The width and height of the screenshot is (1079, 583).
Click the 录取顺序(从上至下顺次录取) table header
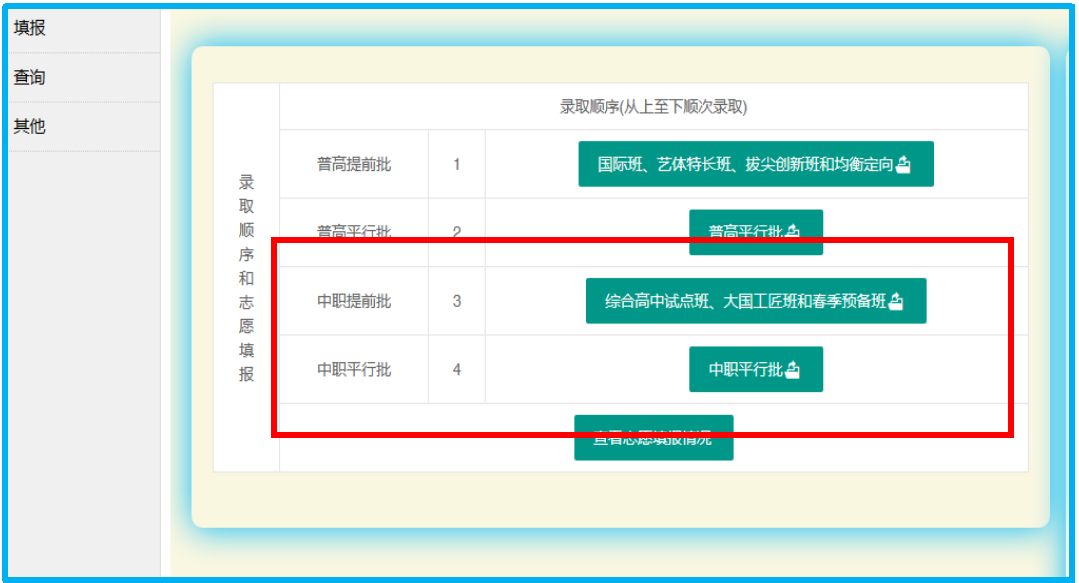(653, 106)
